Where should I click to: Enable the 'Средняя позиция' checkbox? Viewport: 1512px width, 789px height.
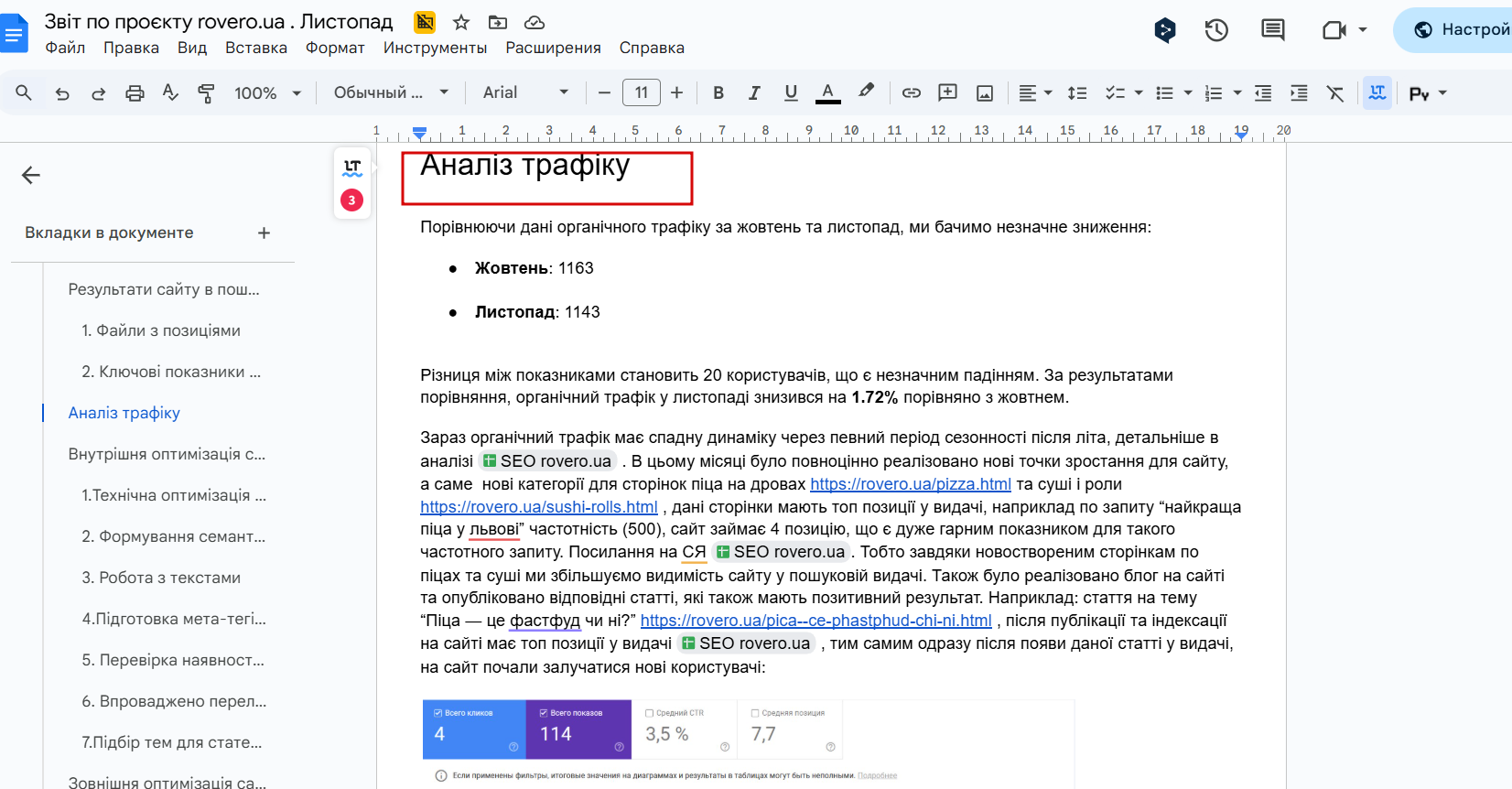tap(755, 713)
